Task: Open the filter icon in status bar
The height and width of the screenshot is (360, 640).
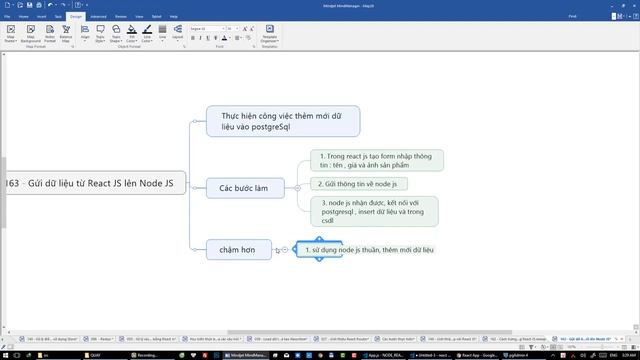Action: pyautogui.click(x=531, y=347)
